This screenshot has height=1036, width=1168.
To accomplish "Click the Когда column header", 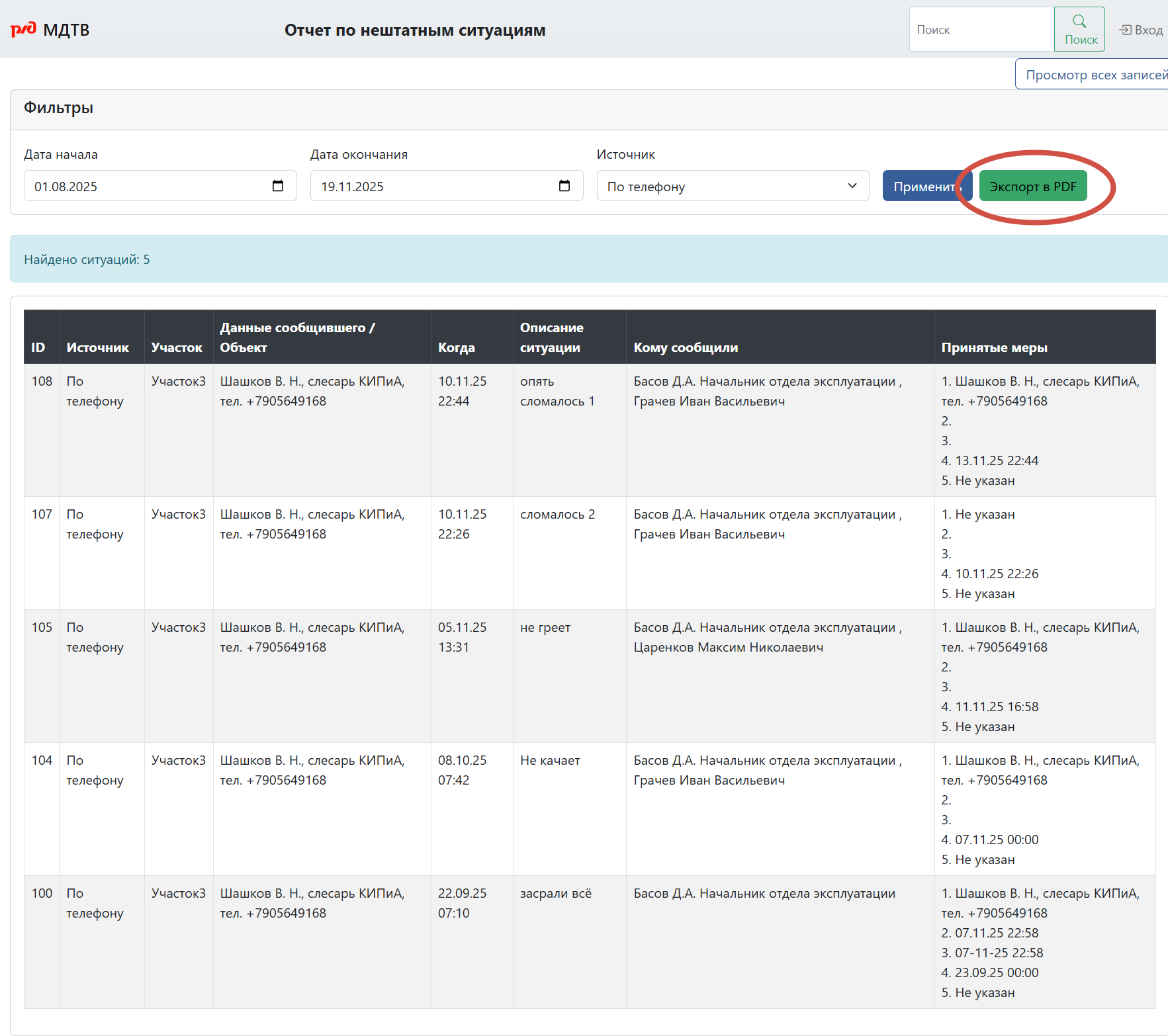I will [x=456, y=347].
